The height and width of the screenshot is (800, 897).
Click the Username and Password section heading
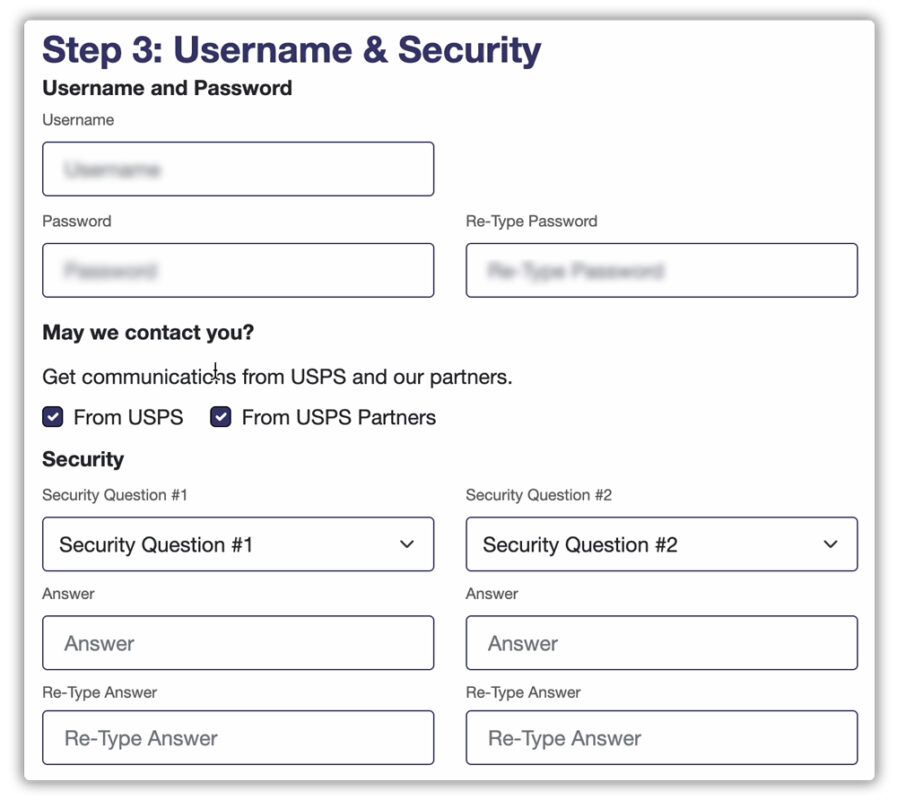coord(166,88)
